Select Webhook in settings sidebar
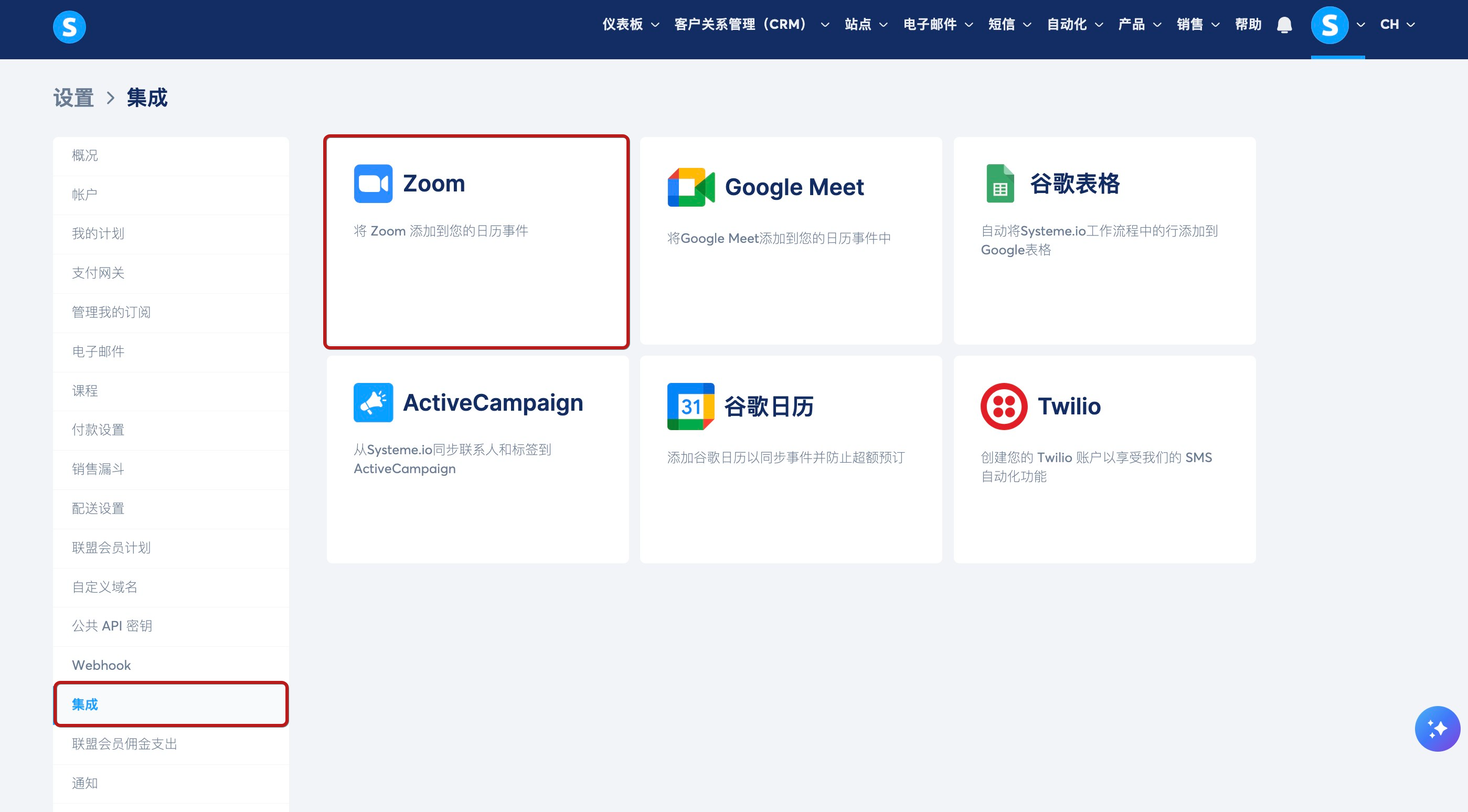 (101, 665)
